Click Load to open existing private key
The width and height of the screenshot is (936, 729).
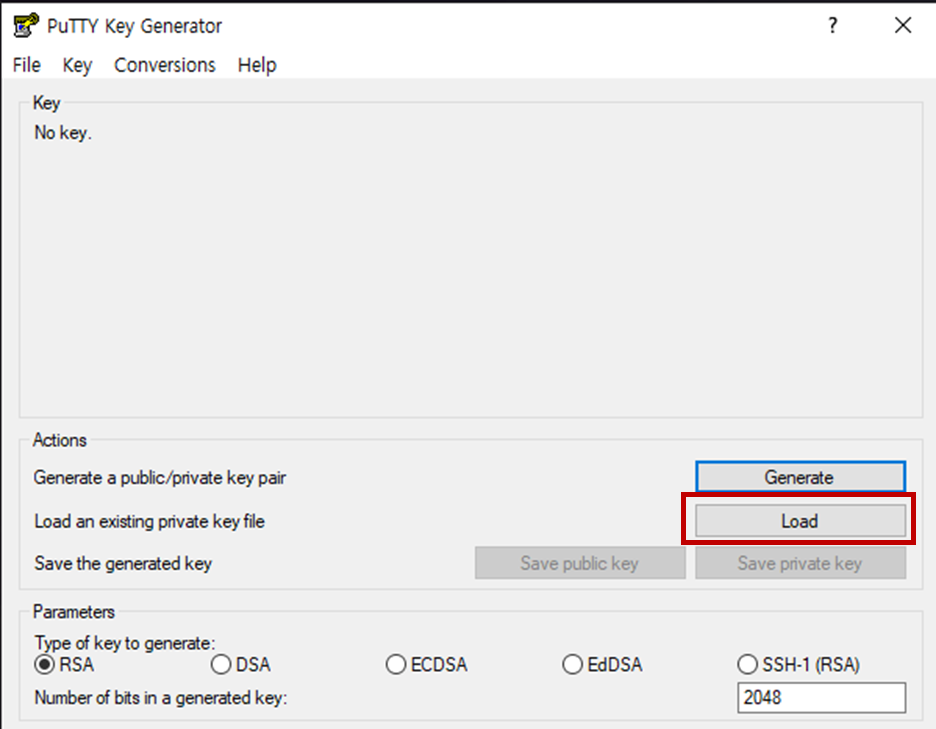pyautogui.click(x=800, y=521)
